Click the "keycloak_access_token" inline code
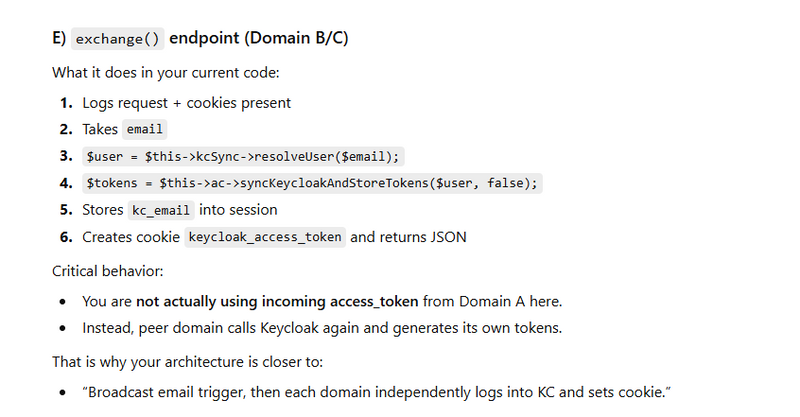Viewport: 800px width, 417px height. 266,237
